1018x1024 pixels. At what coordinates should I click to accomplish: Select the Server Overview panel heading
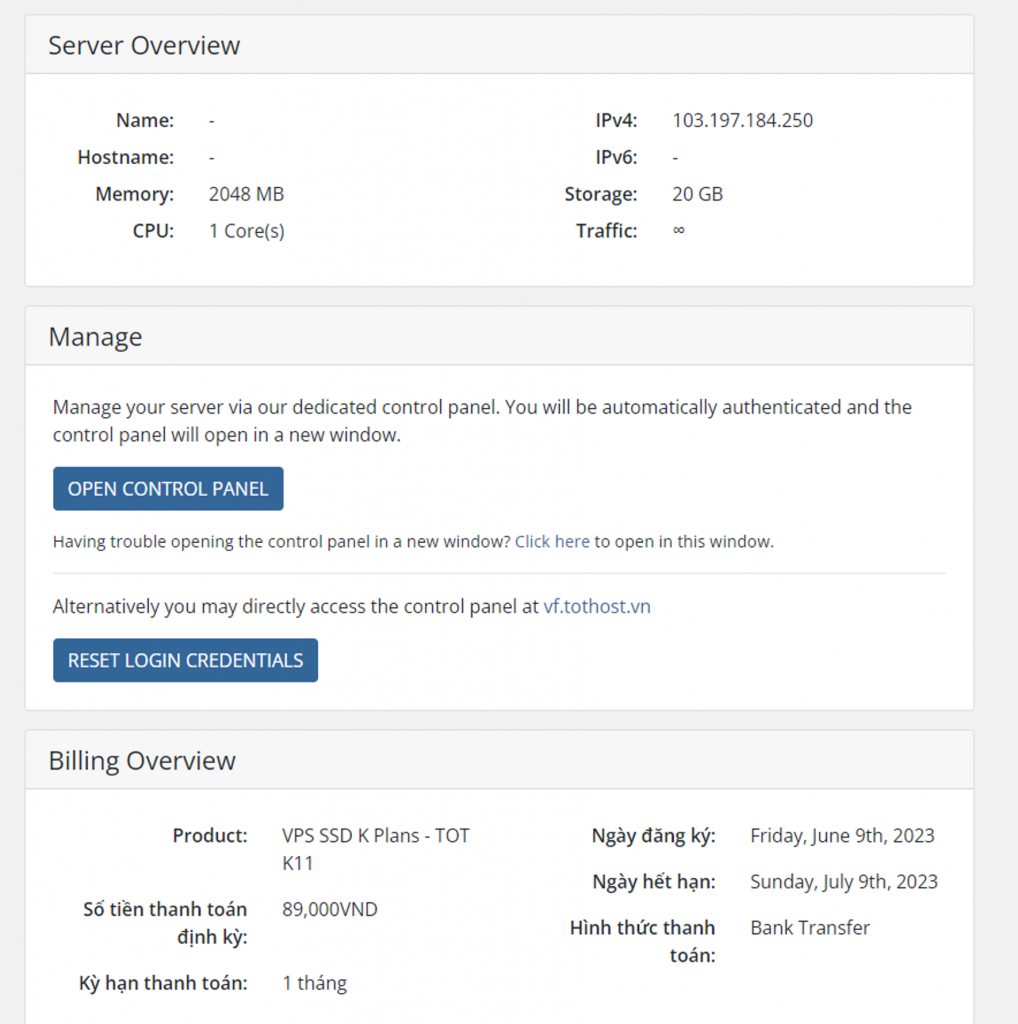144,46
